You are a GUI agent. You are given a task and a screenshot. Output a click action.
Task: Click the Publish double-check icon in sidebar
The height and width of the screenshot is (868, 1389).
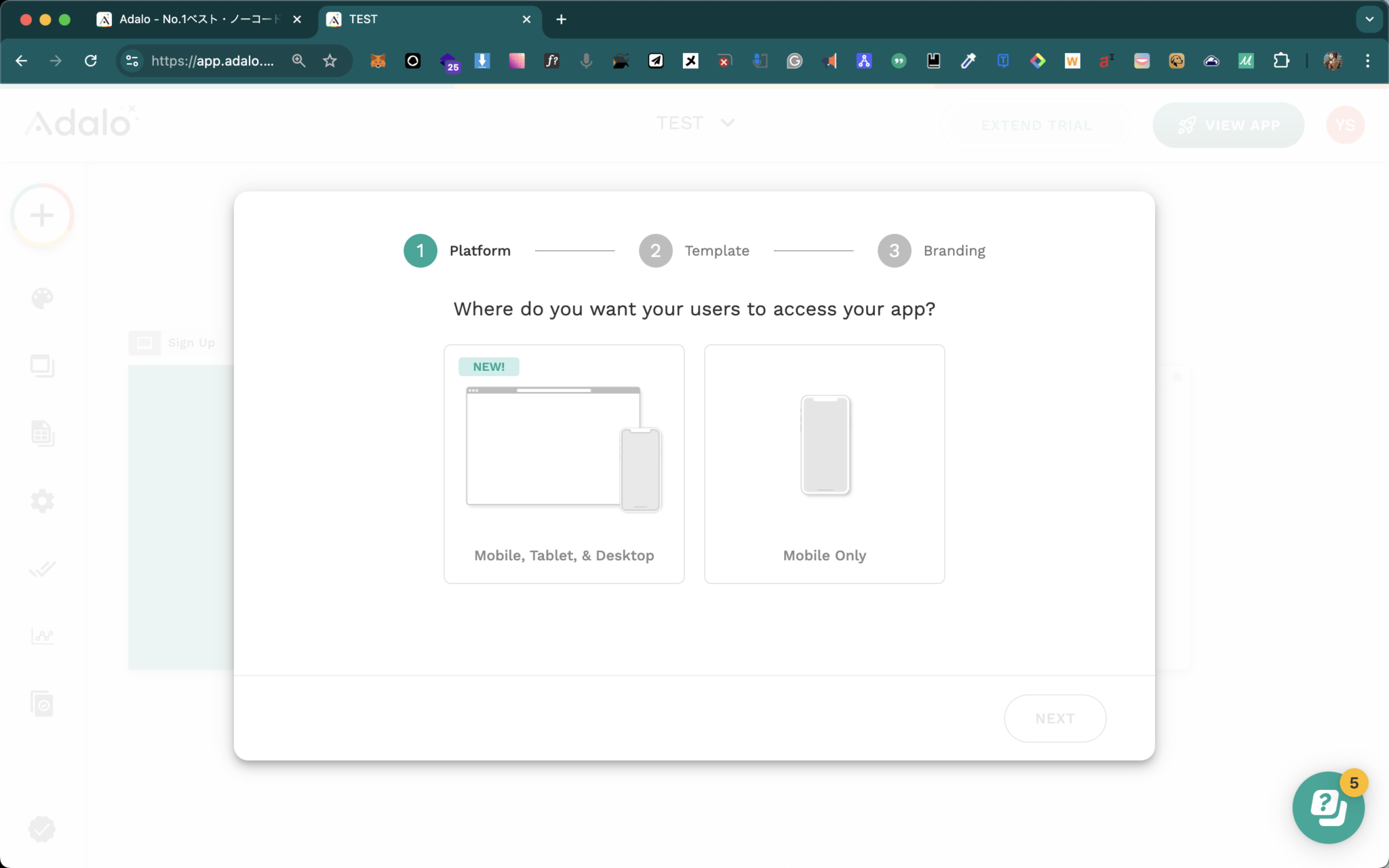click(x=42, y=569)
